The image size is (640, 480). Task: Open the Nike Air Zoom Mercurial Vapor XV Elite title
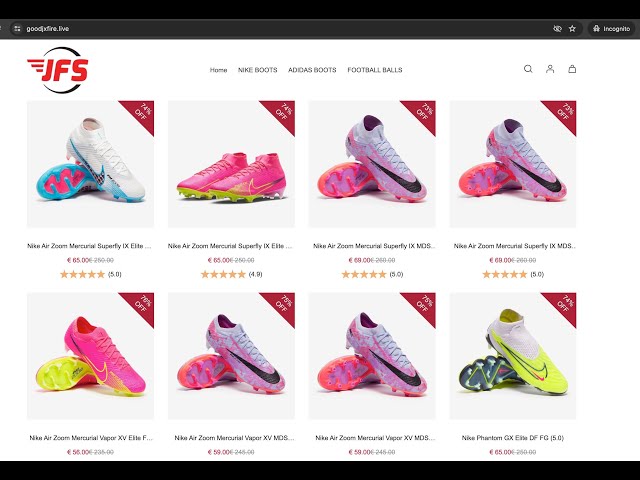click(x=91, y=438)
